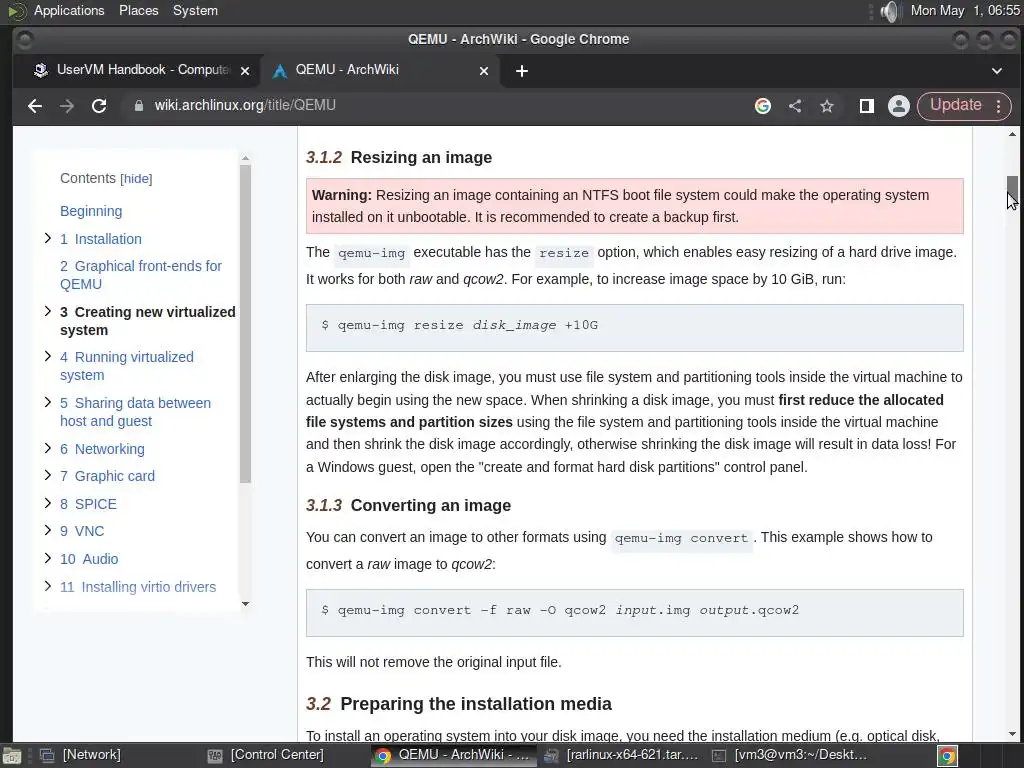This screenshot has width=1024, height=768.
Task: Click the page scrollbar down arrow
Action: [x=1012, y=734]
